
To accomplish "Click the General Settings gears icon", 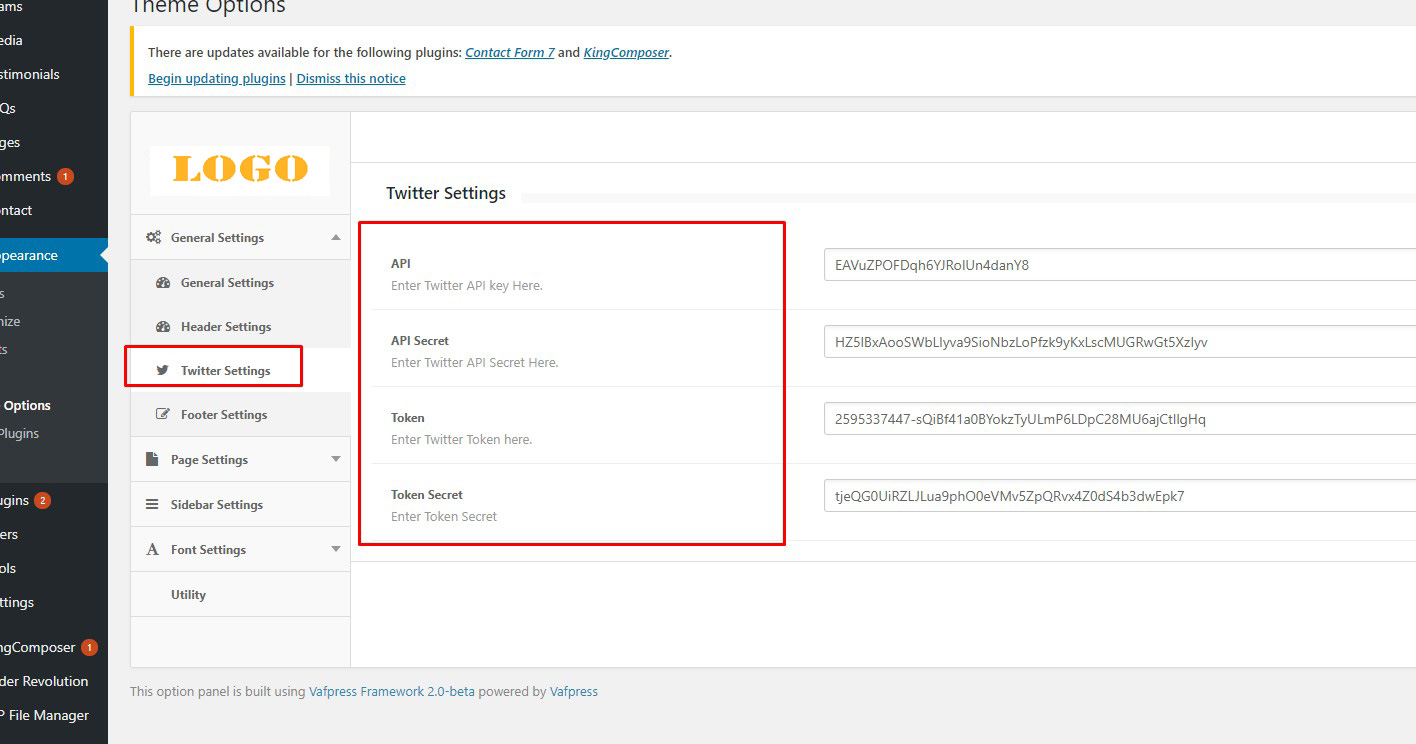I will (x=153, y=238).
